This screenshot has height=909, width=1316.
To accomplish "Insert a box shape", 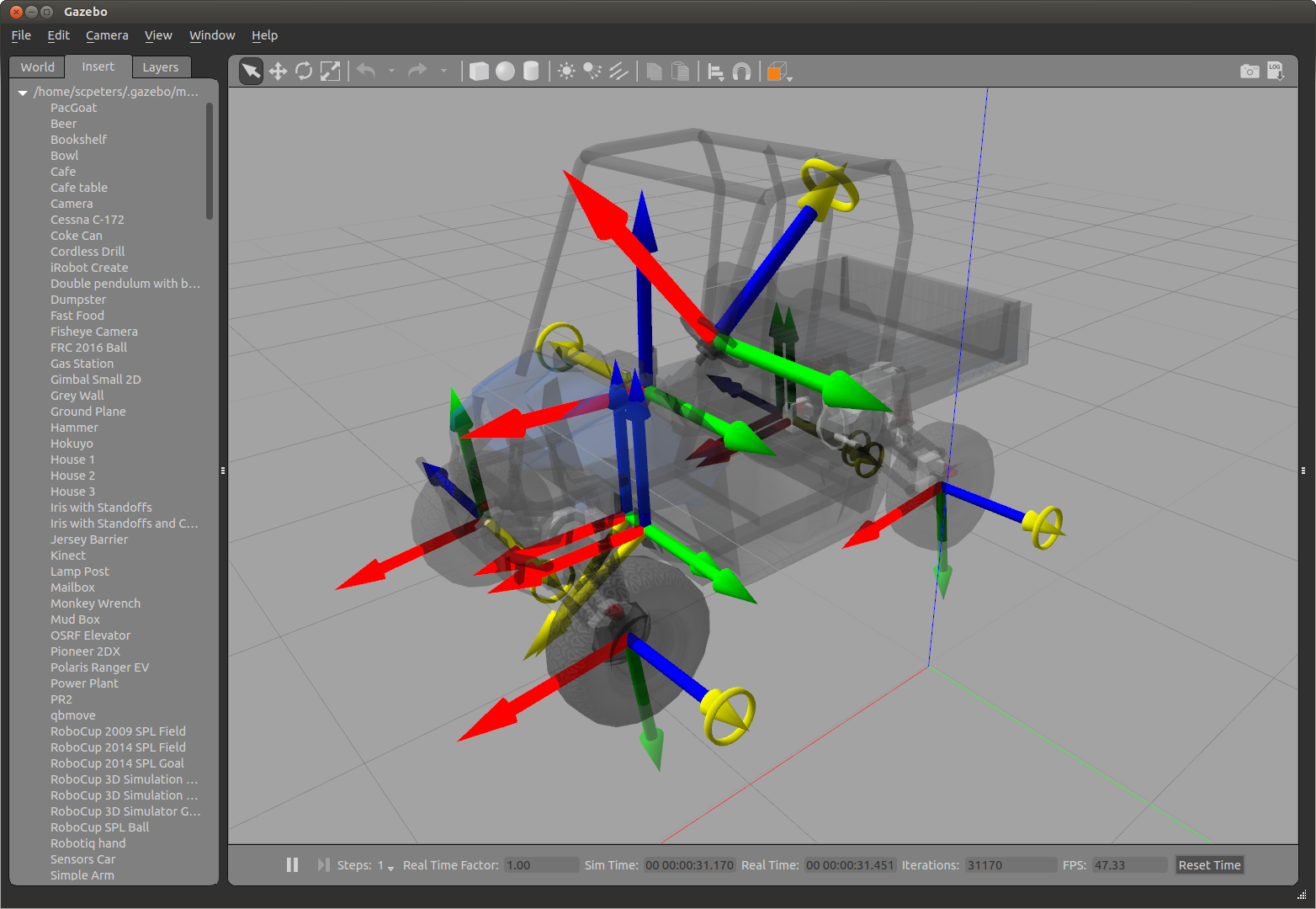I will 479,72.
